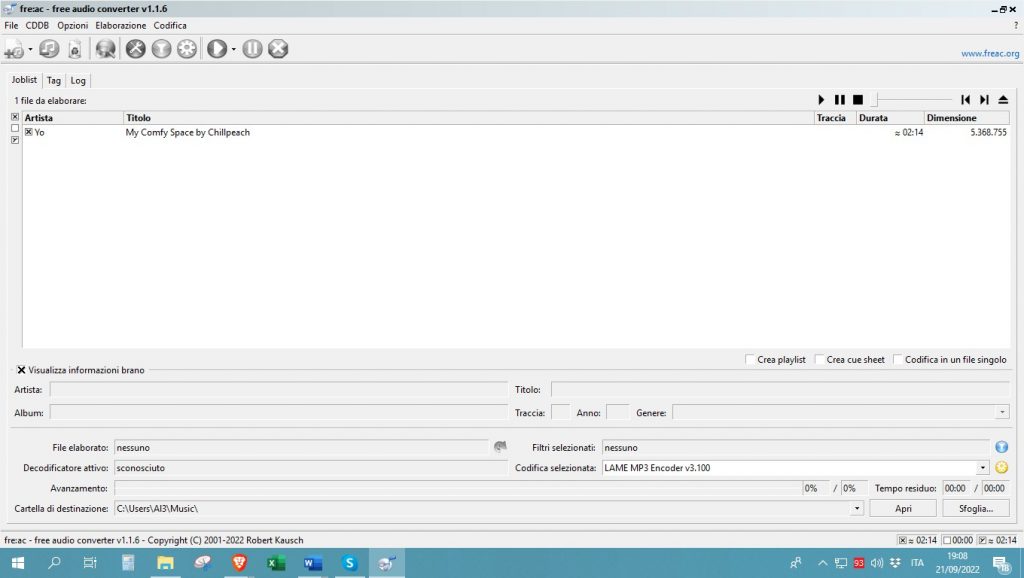Open the Cartella di destinazione dropdown
The image size is (1024, 578).
coord(857,508)
